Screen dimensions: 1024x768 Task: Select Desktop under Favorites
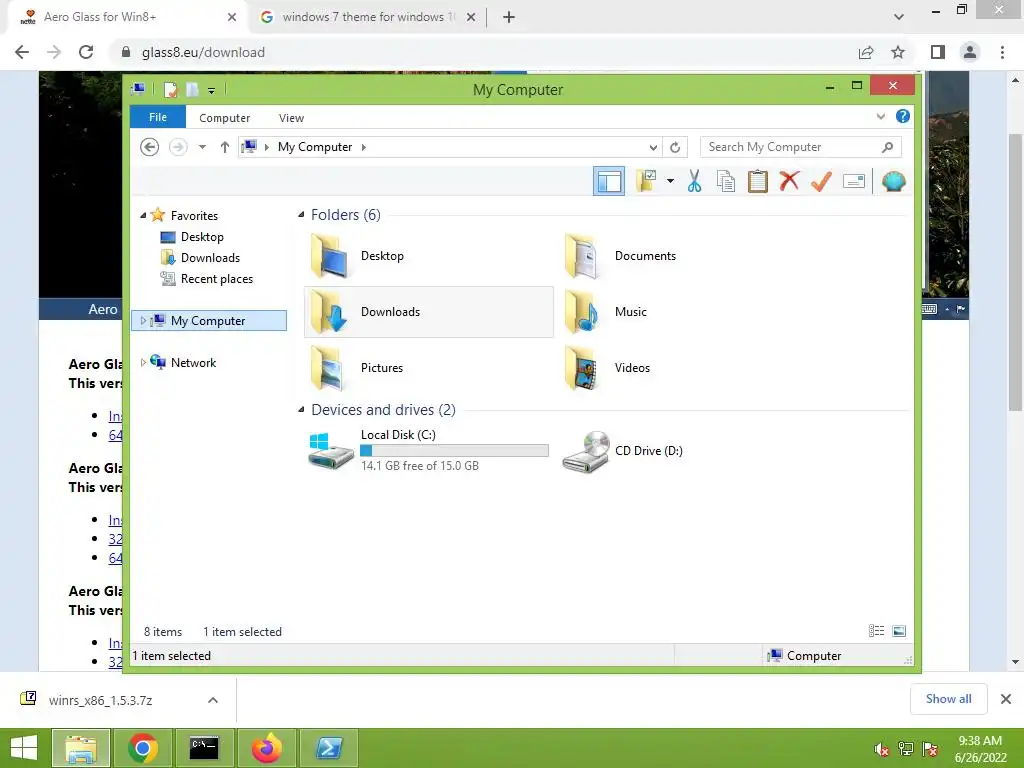202,236
